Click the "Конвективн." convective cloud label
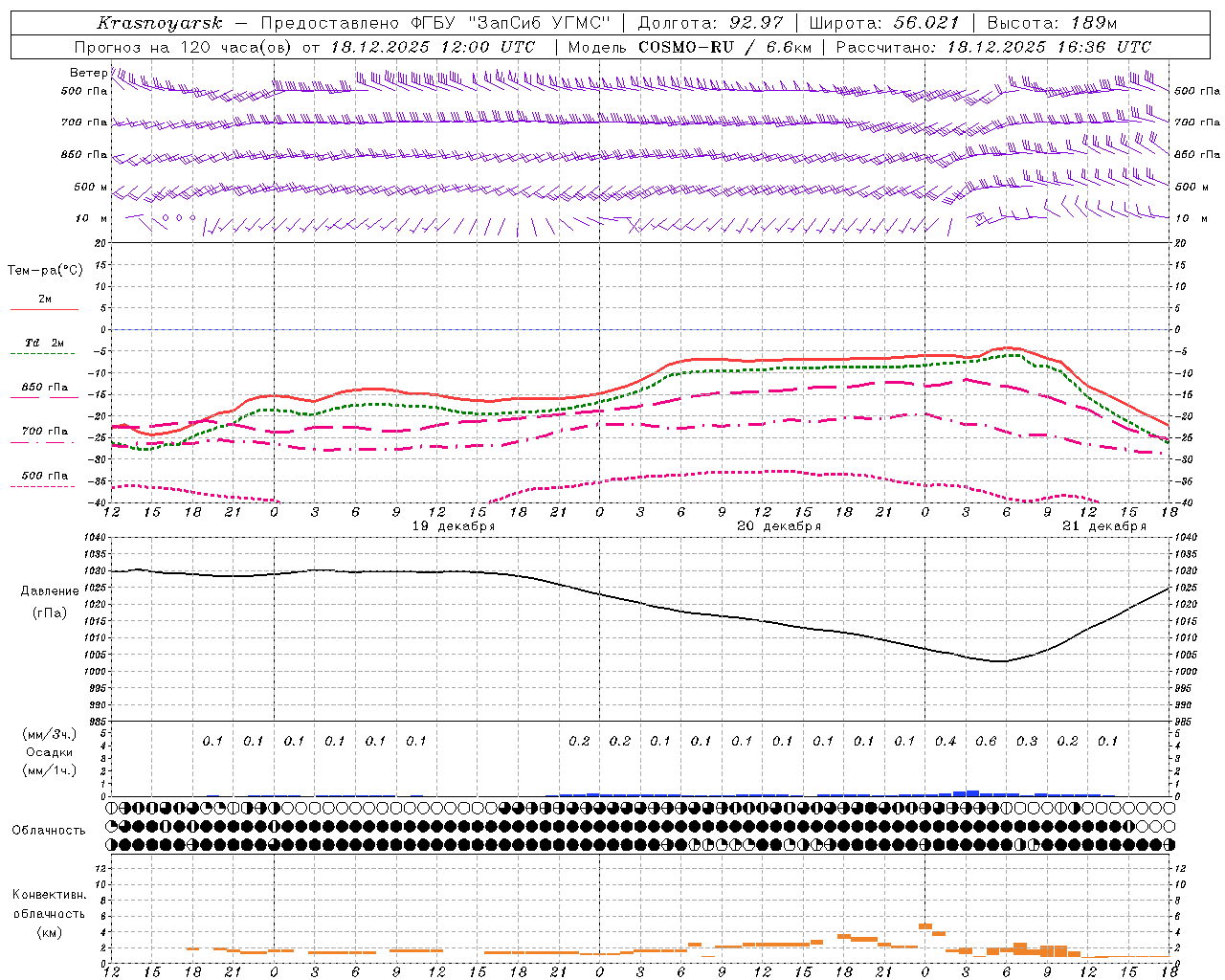1225x980 pixels. 50,895
